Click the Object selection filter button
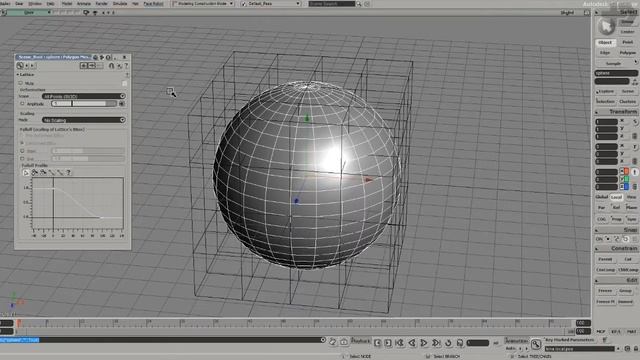Image resolution: width=640 pixels, height=360 pixels. point(605,42)
